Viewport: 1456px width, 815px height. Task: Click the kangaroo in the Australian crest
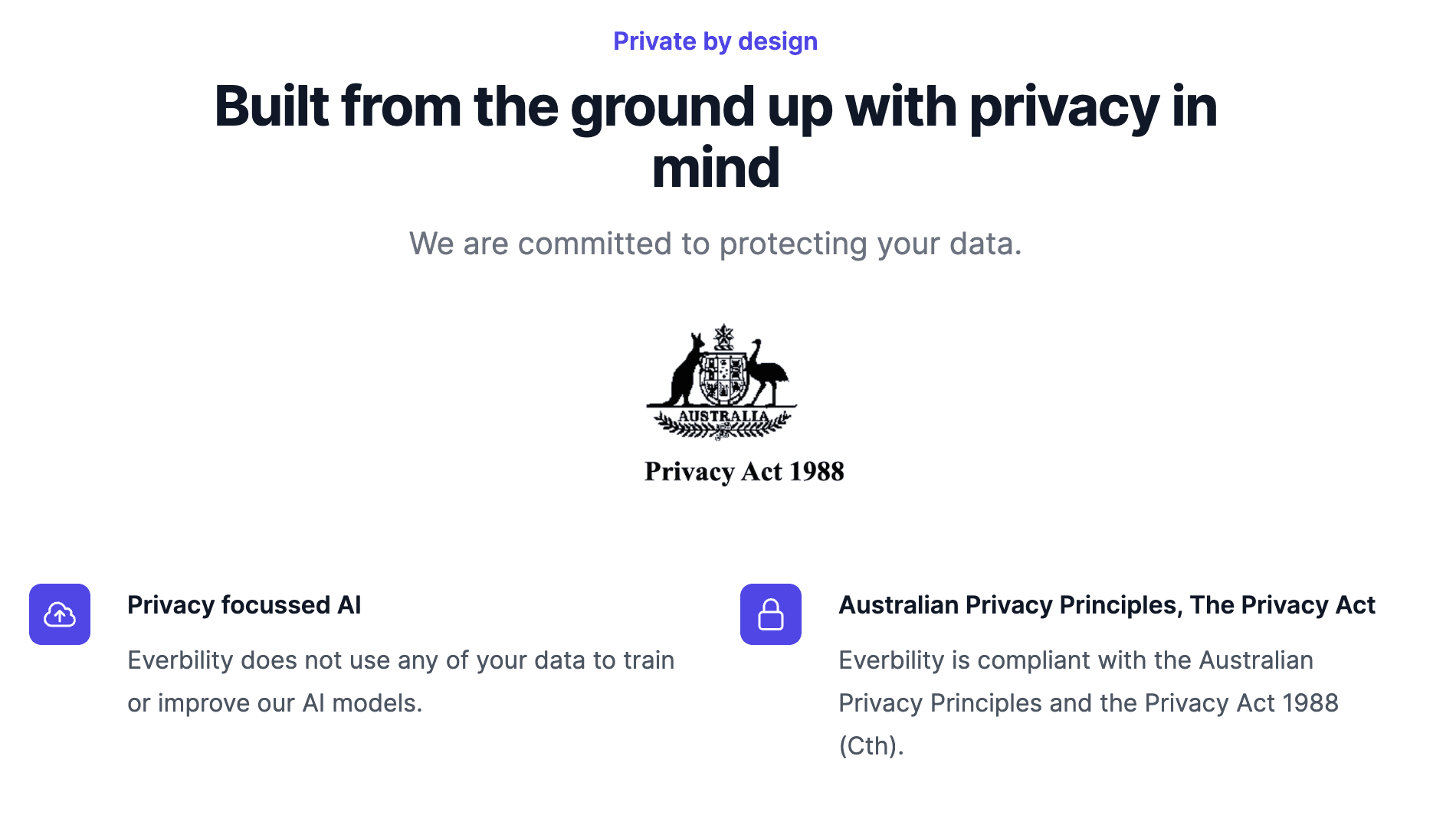click(685, 371)
